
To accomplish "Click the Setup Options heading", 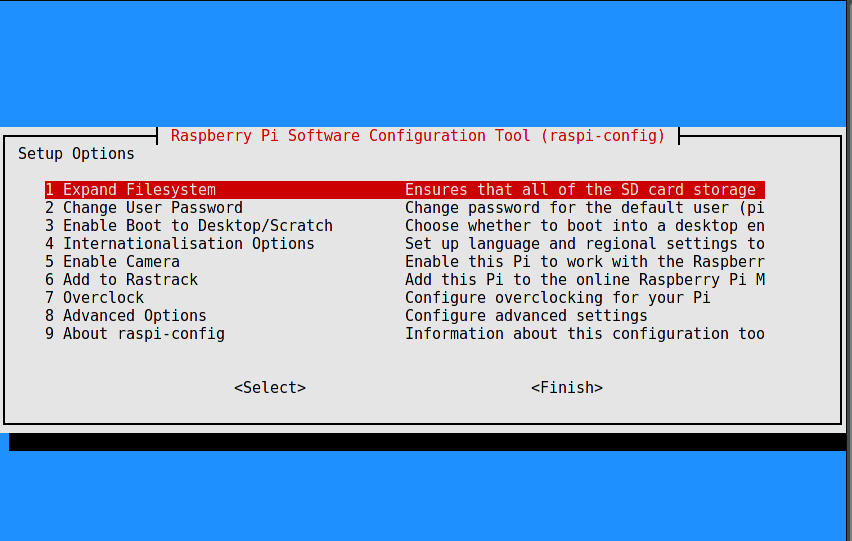I will point(76,154).
